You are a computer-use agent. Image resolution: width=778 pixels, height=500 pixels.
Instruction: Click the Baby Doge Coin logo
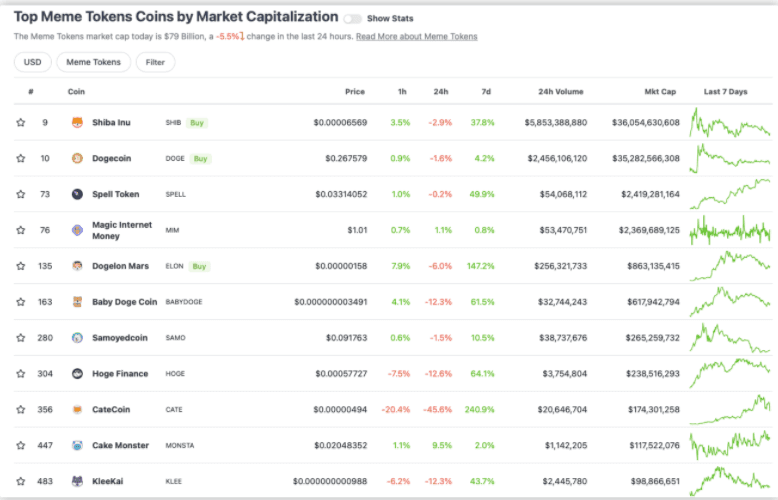point(77,302)
